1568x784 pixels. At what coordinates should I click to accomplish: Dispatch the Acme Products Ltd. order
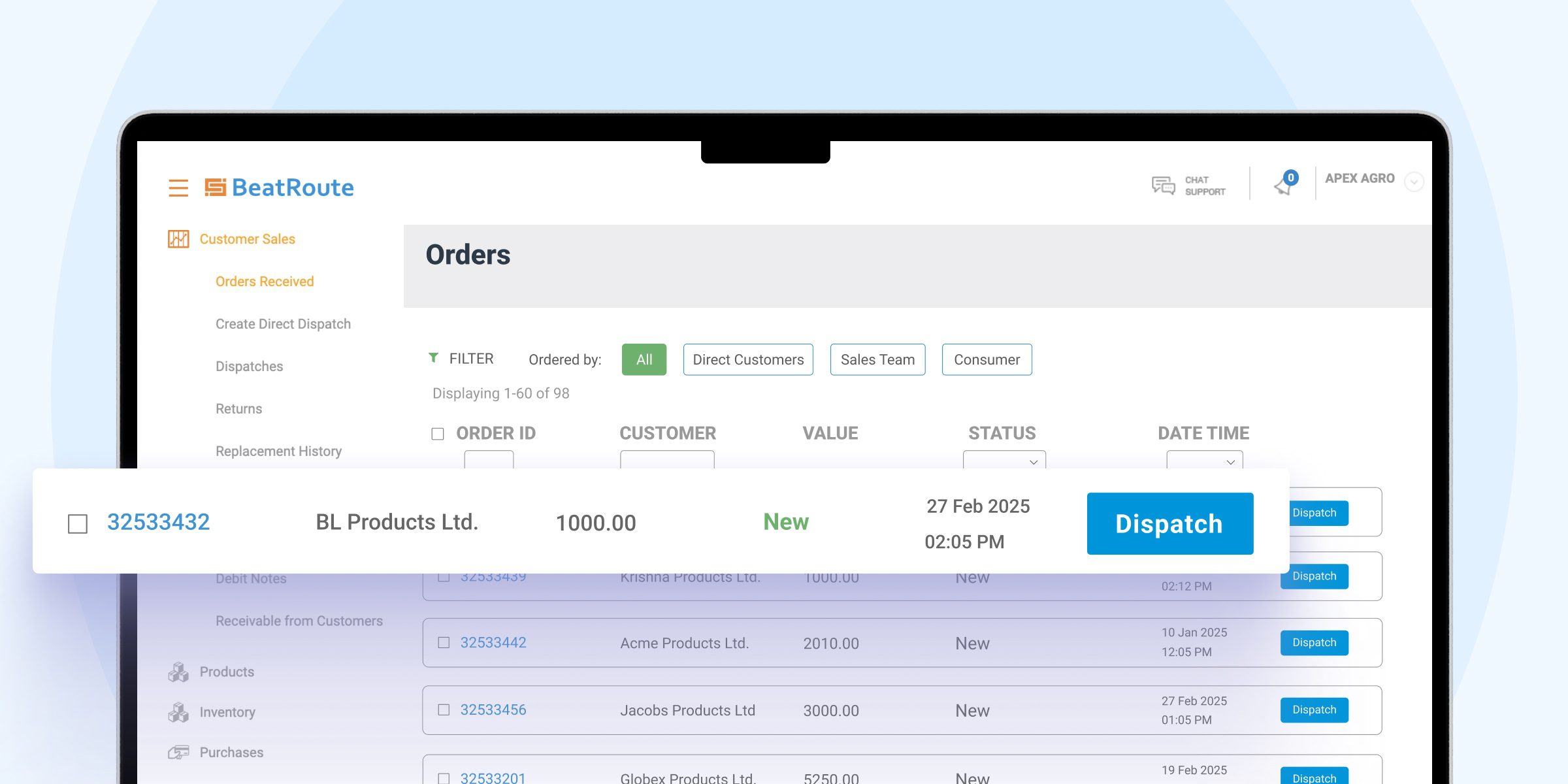[x=1314, y=643]
